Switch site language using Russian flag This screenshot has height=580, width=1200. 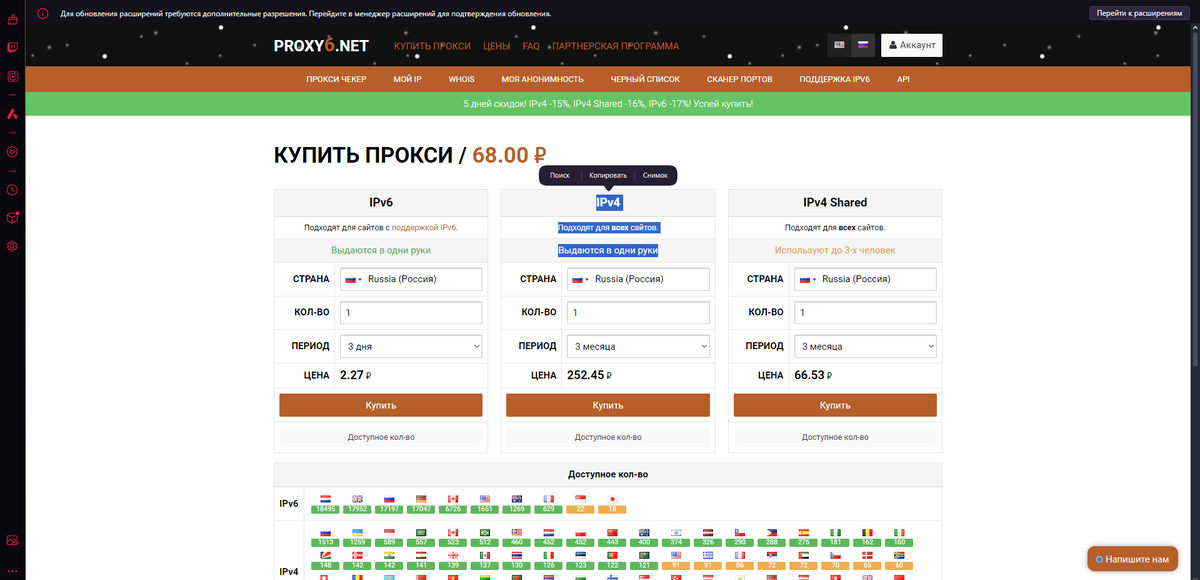pos(863,45)
